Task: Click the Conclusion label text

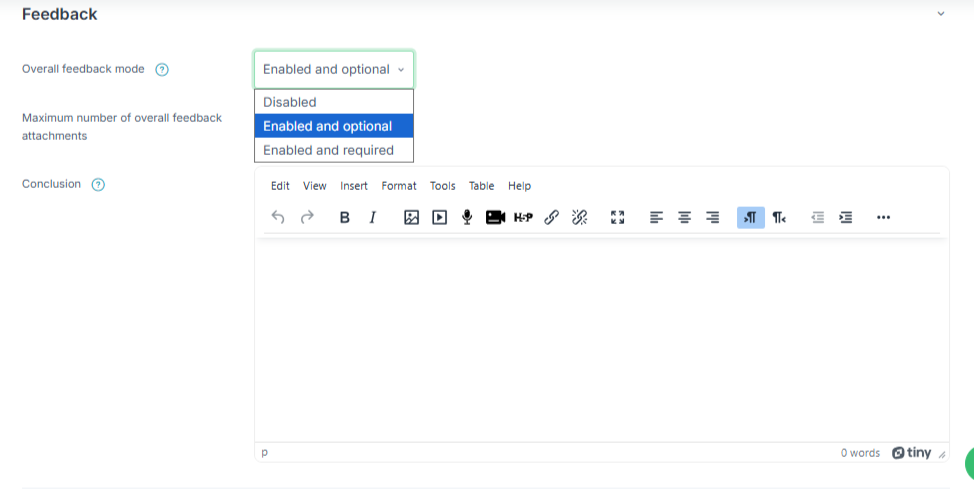Action: 52,184
